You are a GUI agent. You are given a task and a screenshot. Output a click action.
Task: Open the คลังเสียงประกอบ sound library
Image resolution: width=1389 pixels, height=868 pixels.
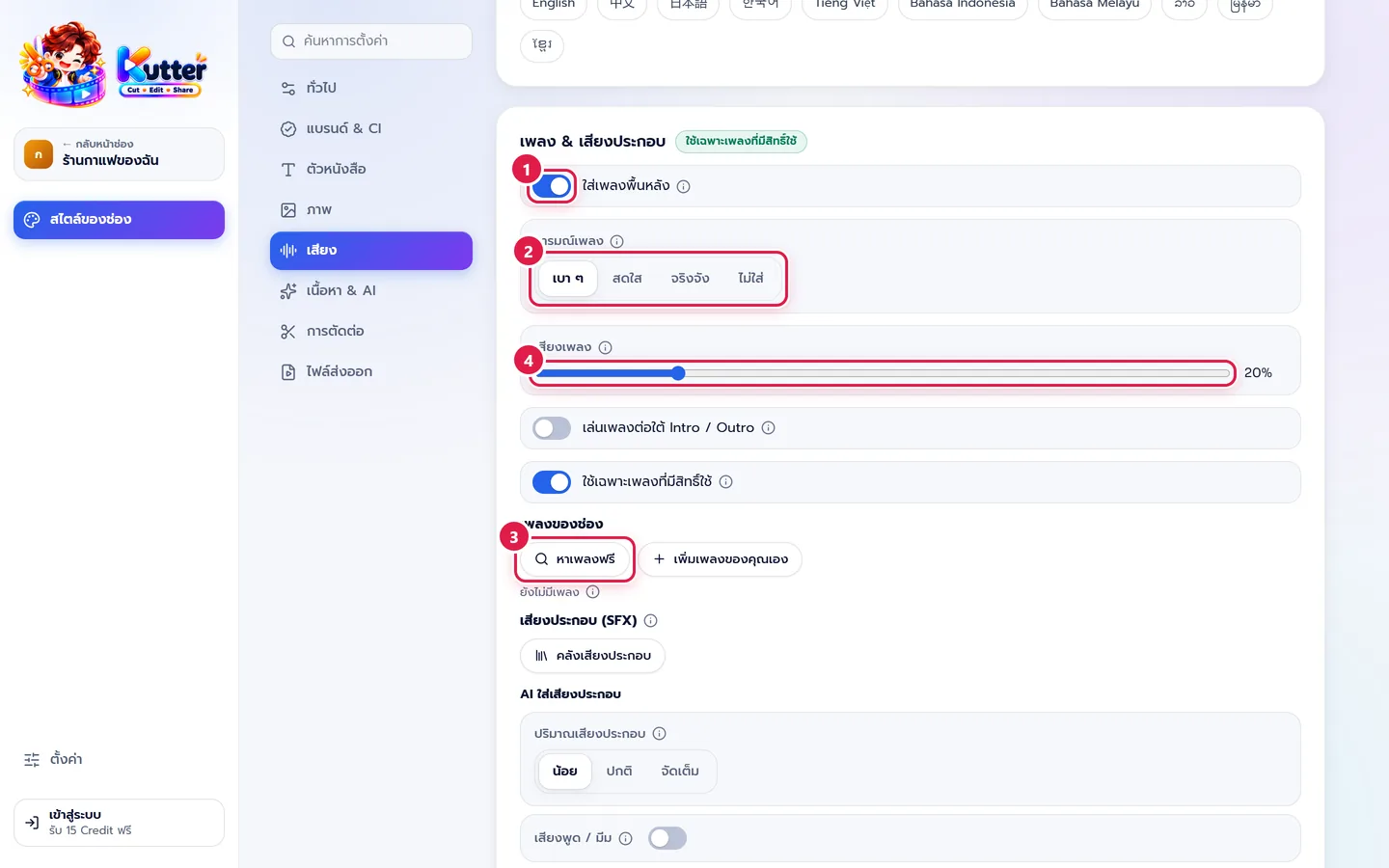point(592,656)
